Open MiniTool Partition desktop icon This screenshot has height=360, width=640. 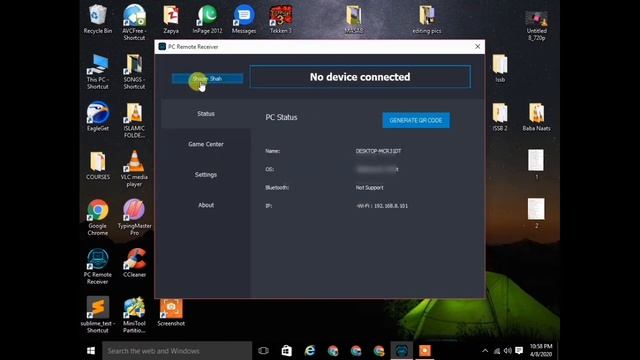[134, 315]
